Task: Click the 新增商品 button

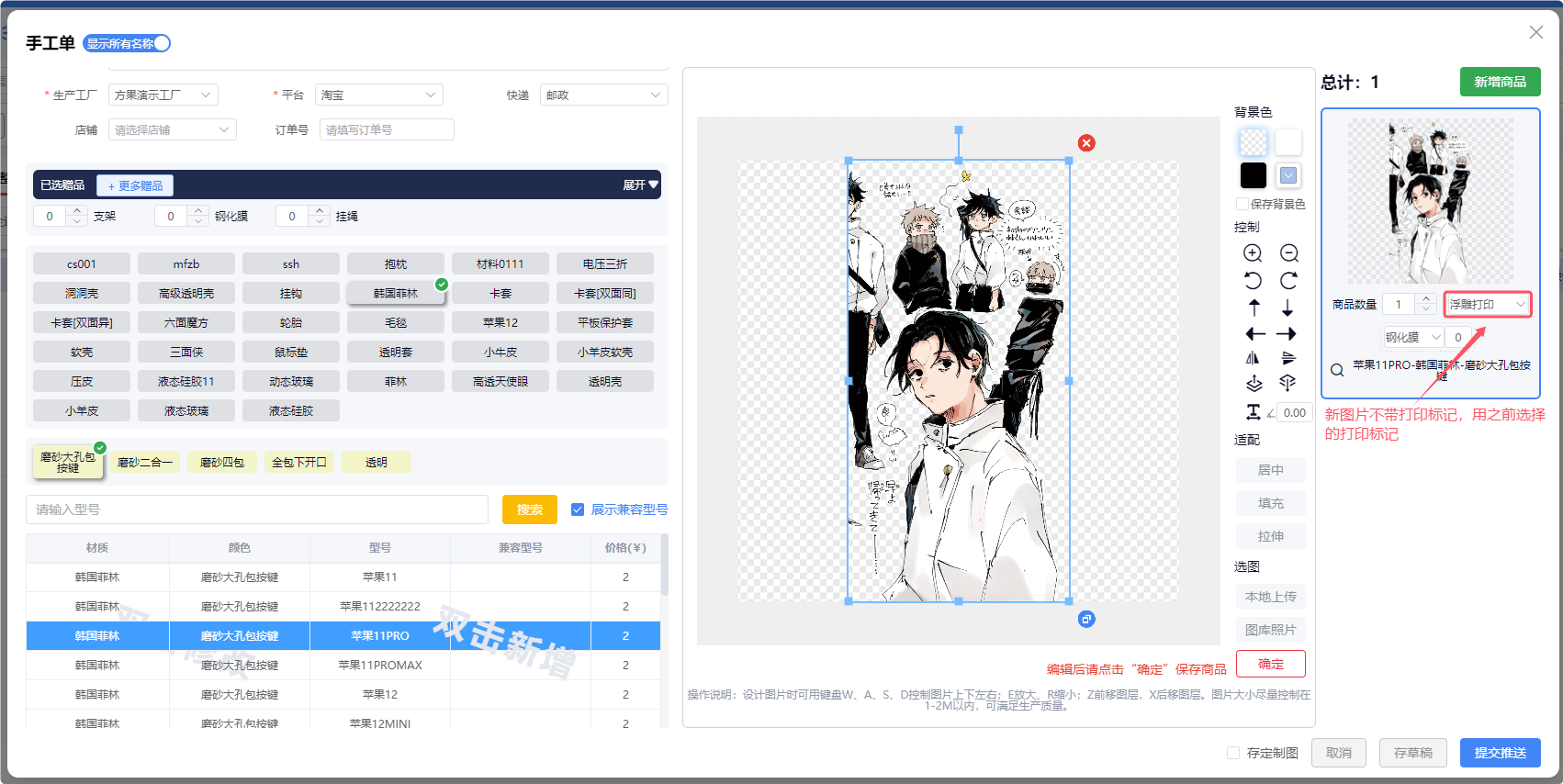Action: tap(1501, 82)
